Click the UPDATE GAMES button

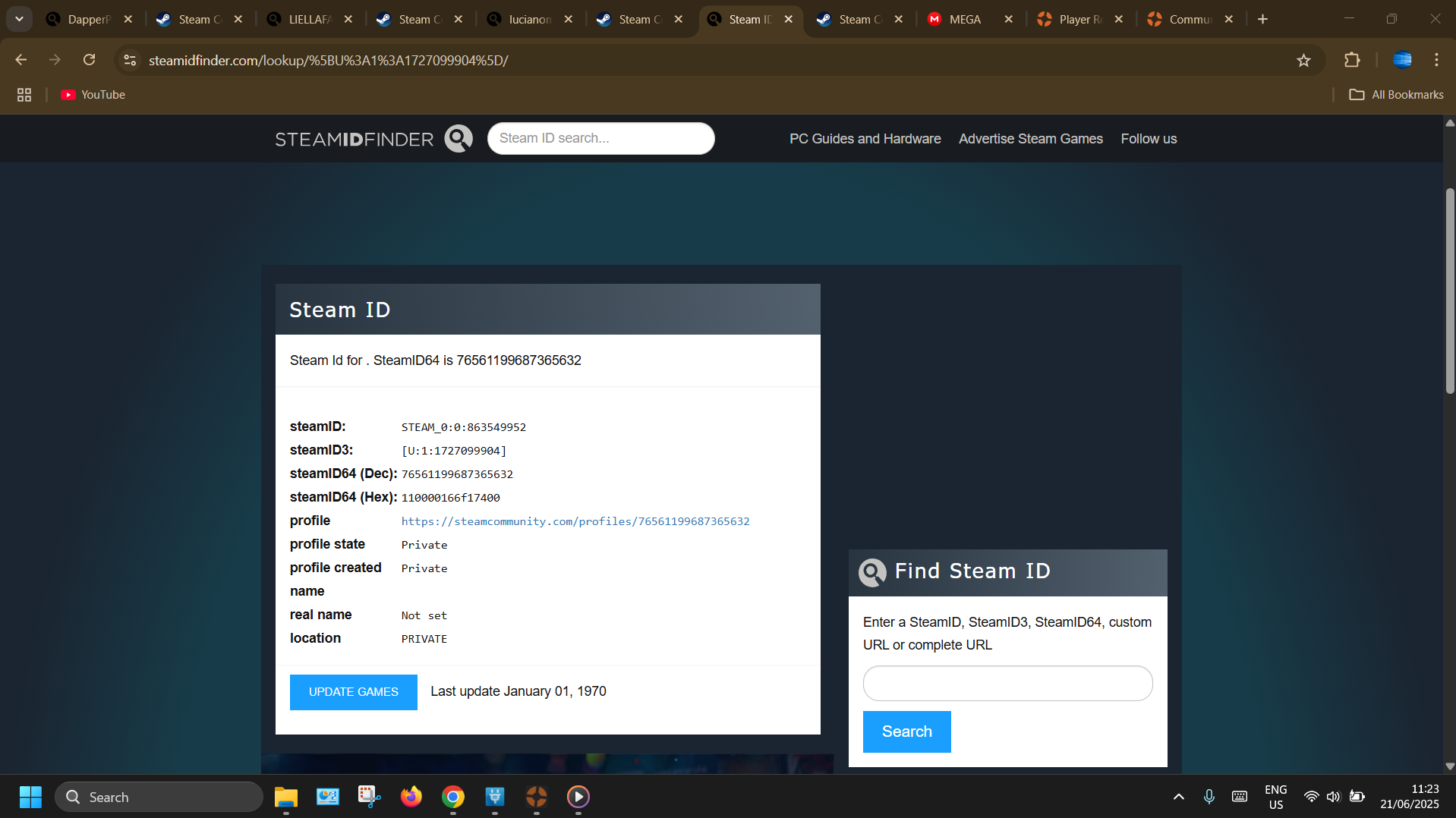[354, 692]
